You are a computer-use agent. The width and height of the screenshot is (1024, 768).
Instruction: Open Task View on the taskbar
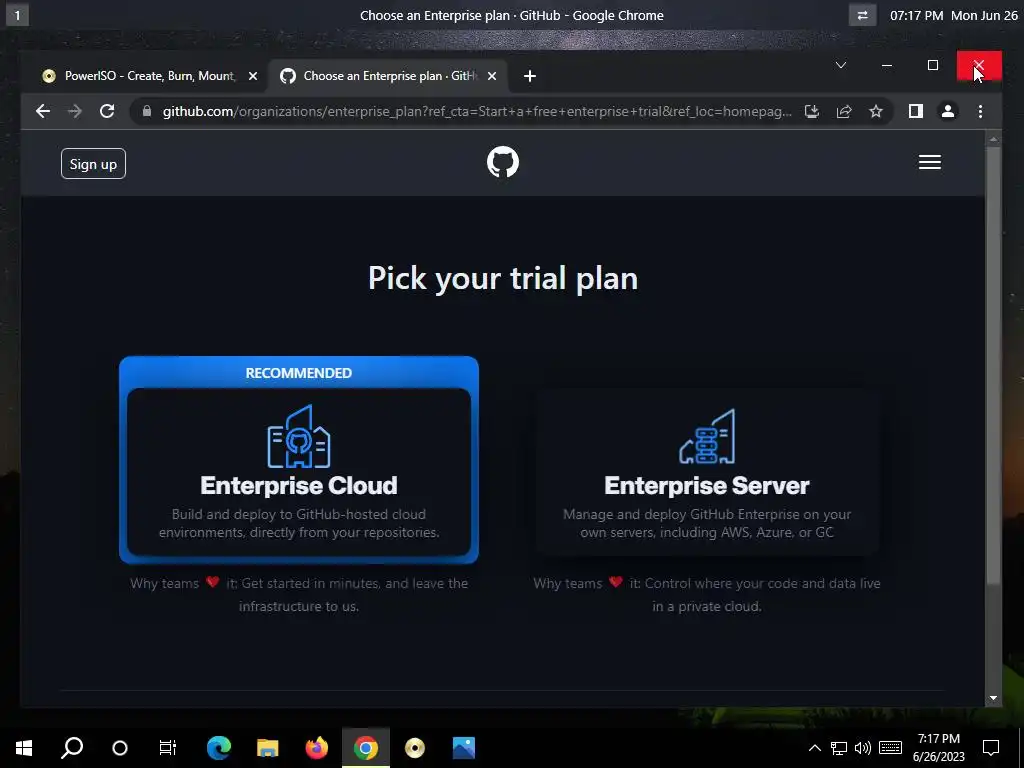pos(168,748)
